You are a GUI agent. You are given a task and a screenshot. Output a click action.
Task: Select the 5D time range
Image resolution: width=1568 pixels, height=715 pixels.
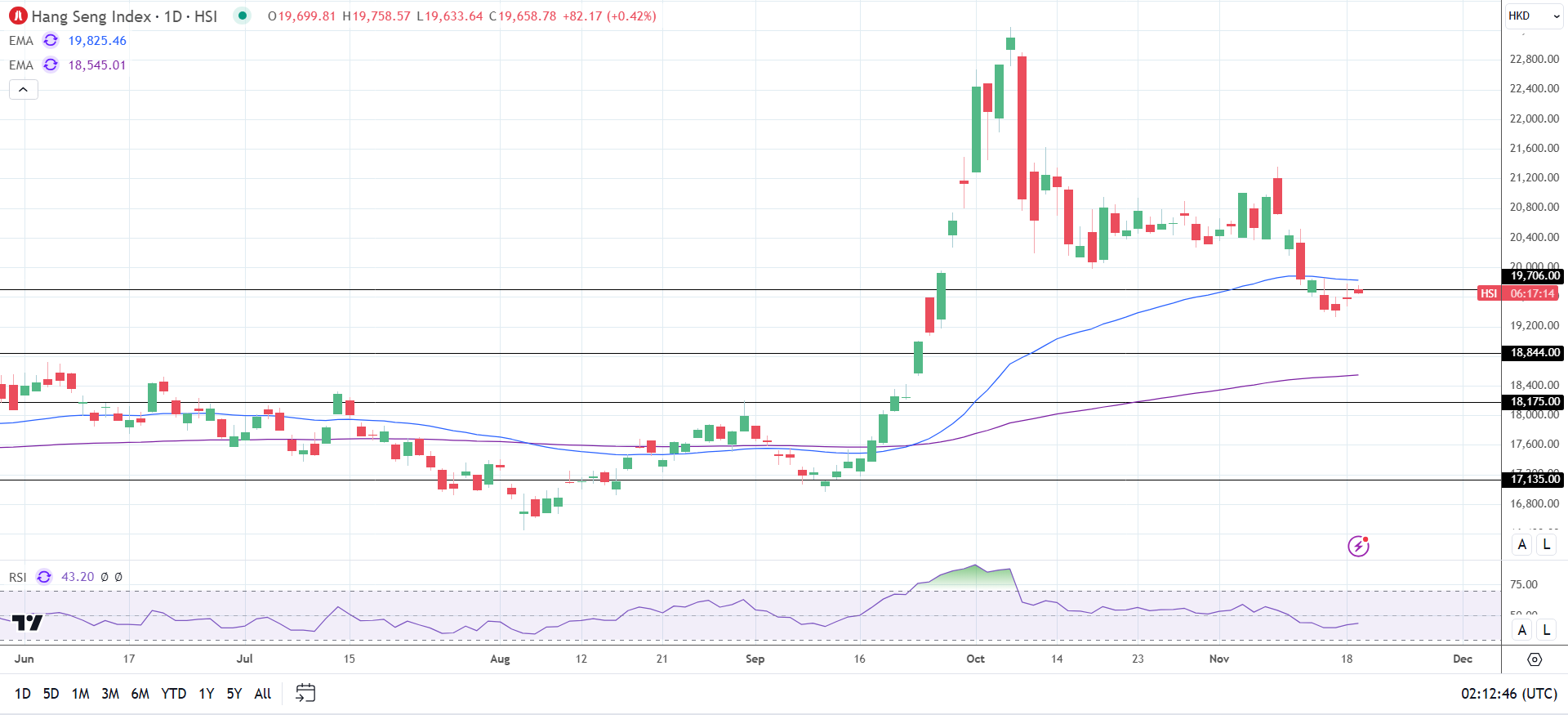51,694
